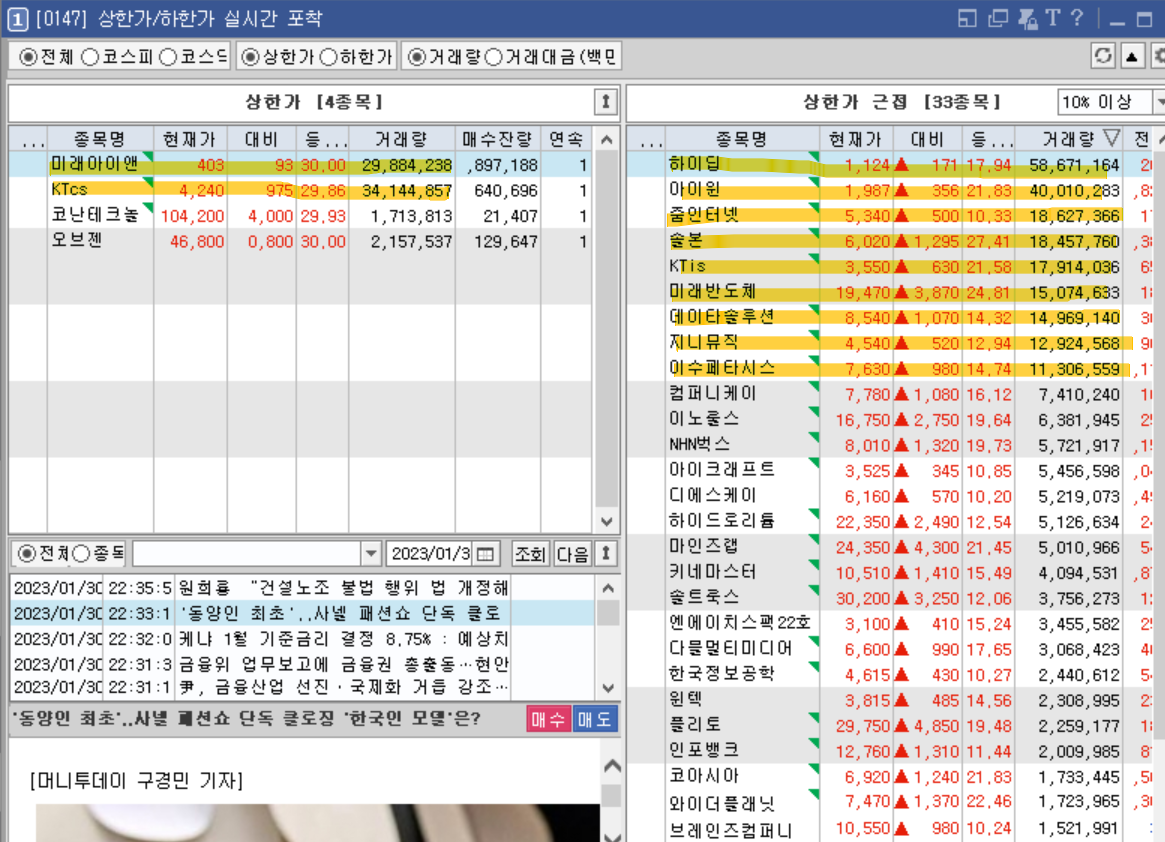Click the window number 1 icon in title bar

click(x=18, y=19)
